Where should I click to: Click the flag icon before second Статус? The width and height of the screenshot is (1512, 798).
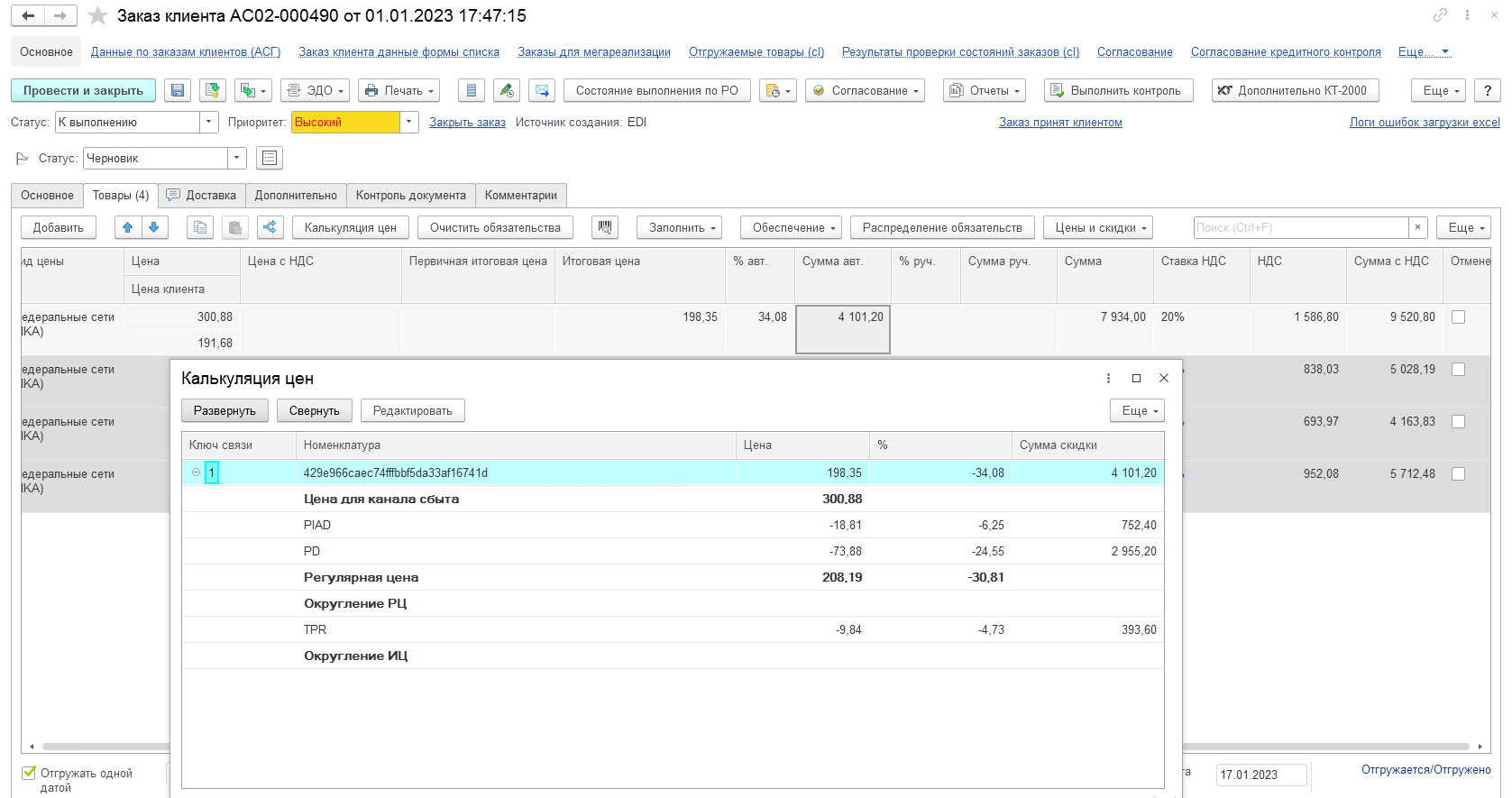(x=23, y=158)
